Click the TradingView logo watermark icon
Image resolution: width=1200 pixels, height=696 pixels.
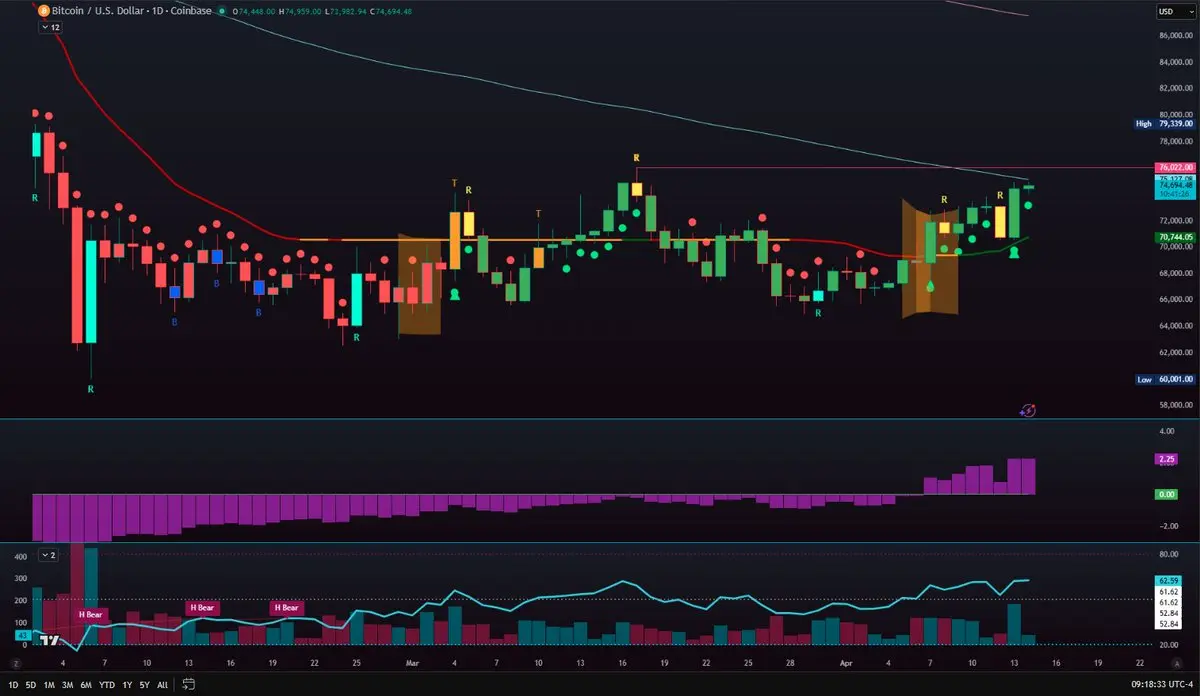coord(47,638)
